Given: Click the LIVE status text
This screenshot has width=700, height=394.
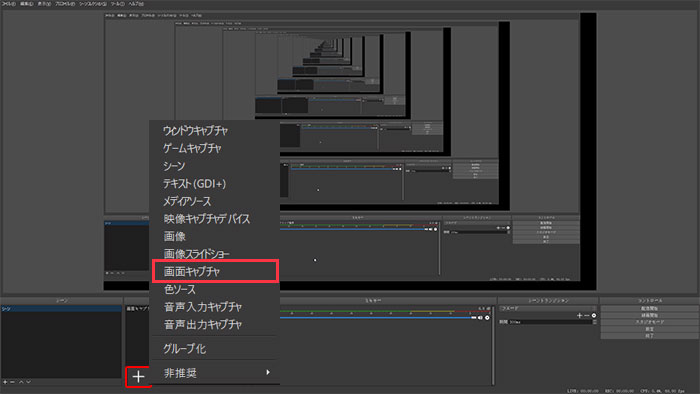Looking at the screenshot, I should click(x=583, y=391).
